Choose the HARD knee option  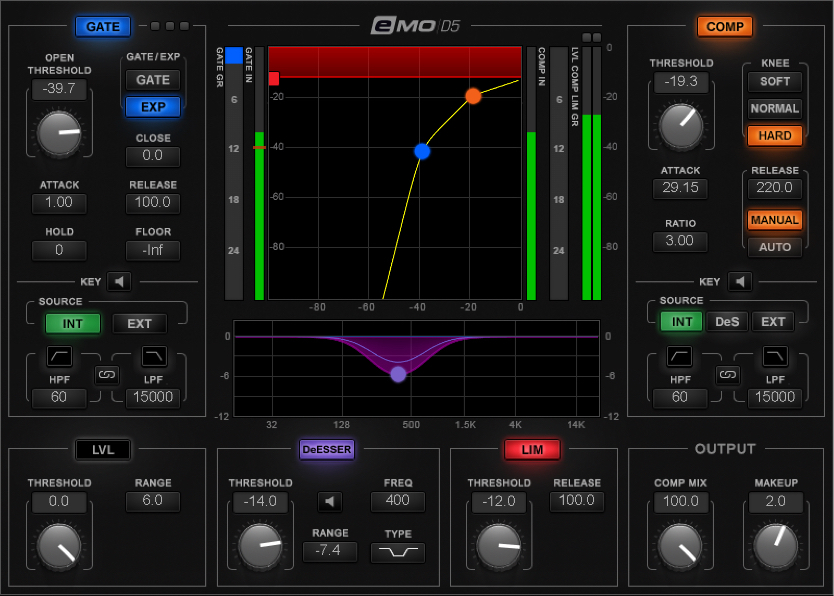click(774, 136)
